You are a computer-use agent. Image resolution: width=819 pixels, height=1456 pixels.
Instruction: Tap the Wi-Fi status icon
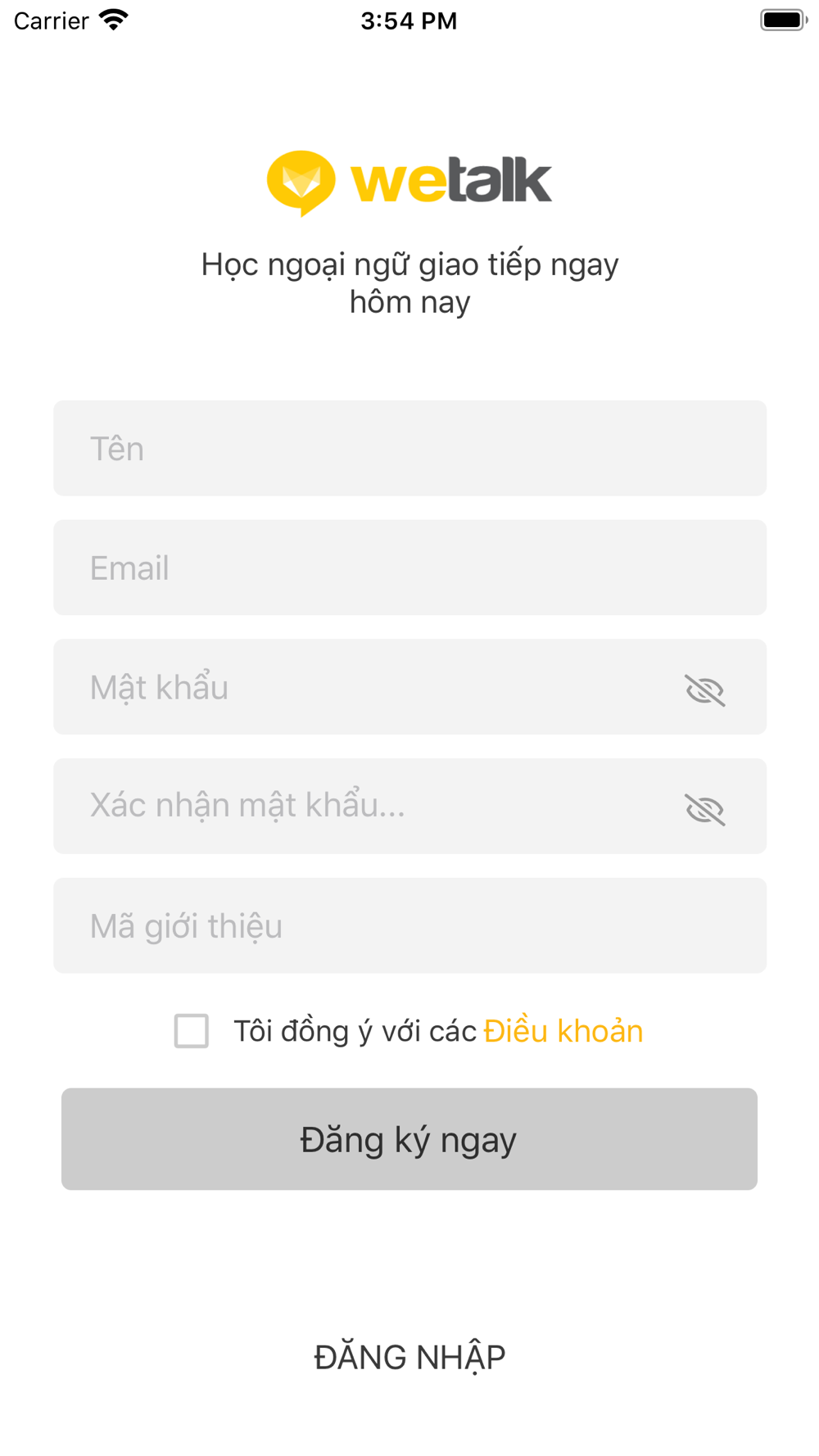pyautogui.click(x=114, y=20)
